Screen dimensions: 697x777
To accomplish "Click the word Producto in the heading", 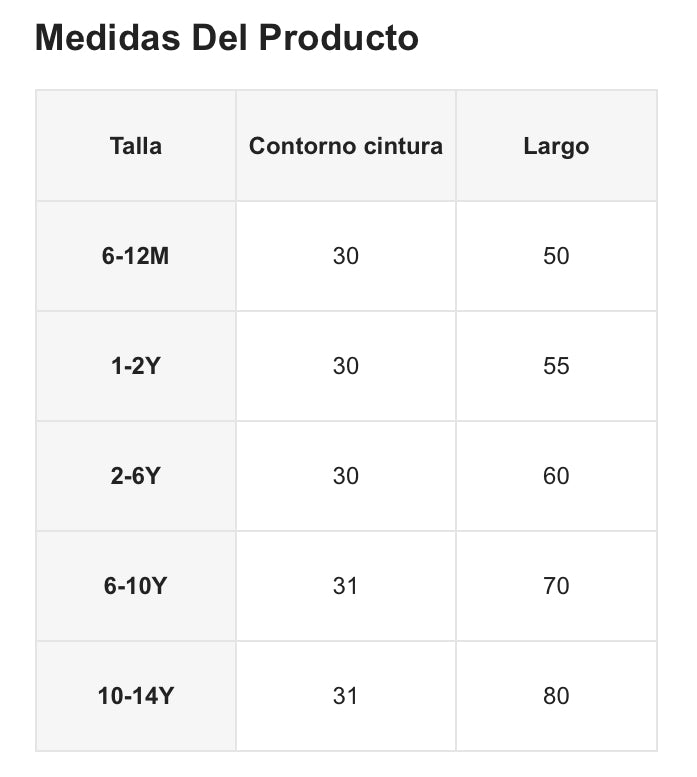I will click(338, 38).
